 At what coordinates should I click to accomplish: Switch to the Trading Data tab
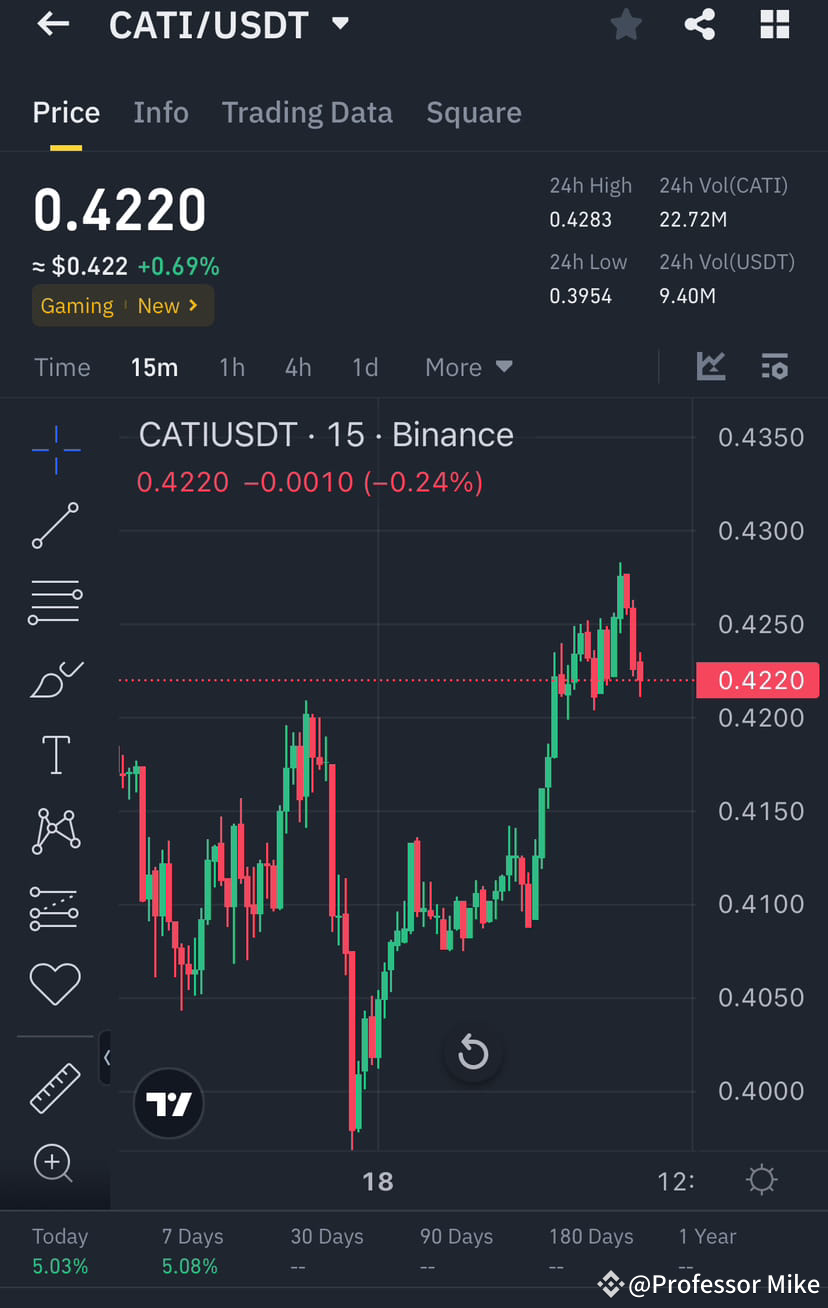click(x=307, y=112)
